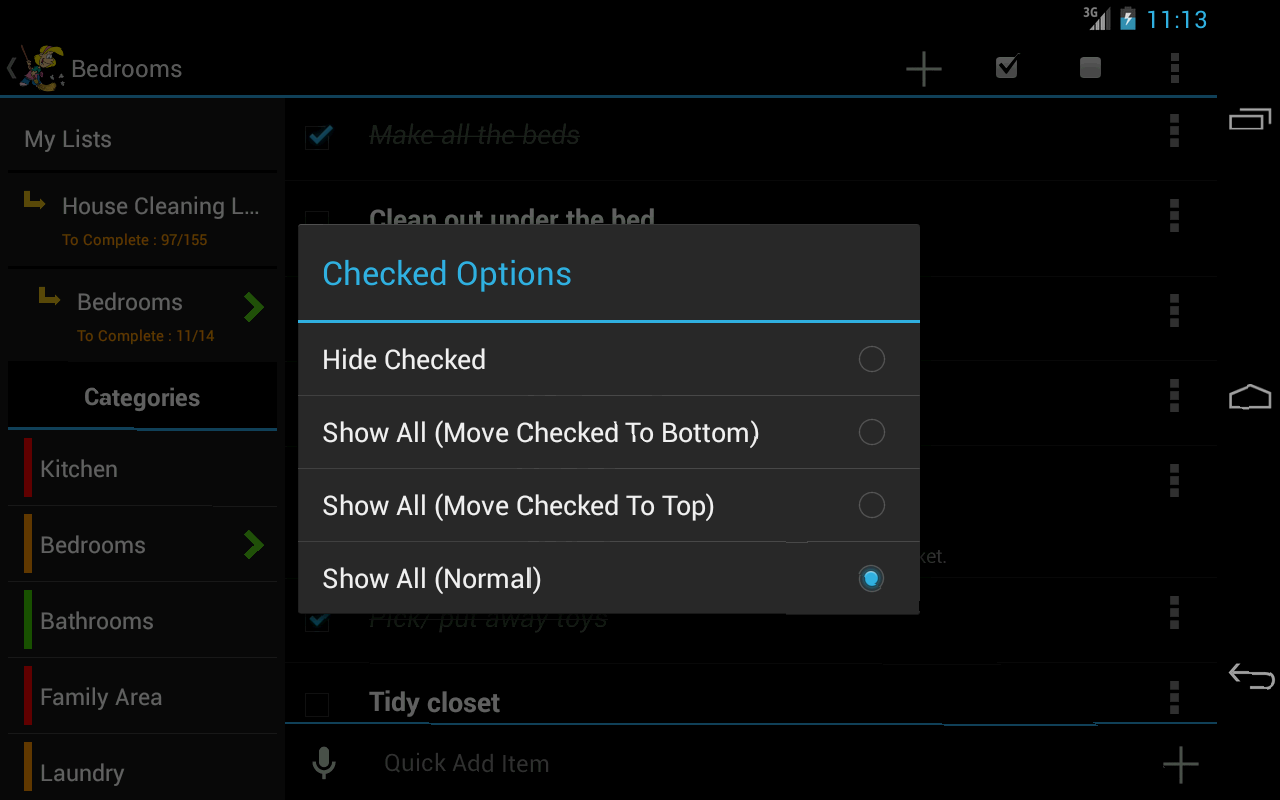1280x800 pixels.
Task: Open the Android recent apps button
Action: (x=1250, y=120)
